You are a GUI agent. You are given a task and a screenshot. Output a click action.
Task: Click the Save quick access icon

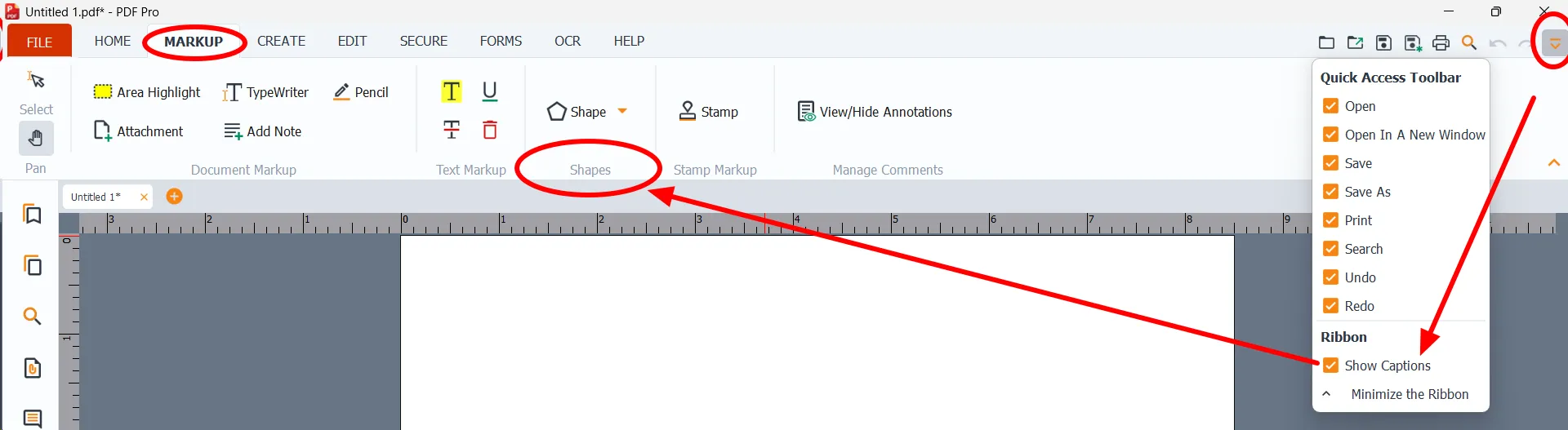1383,42
